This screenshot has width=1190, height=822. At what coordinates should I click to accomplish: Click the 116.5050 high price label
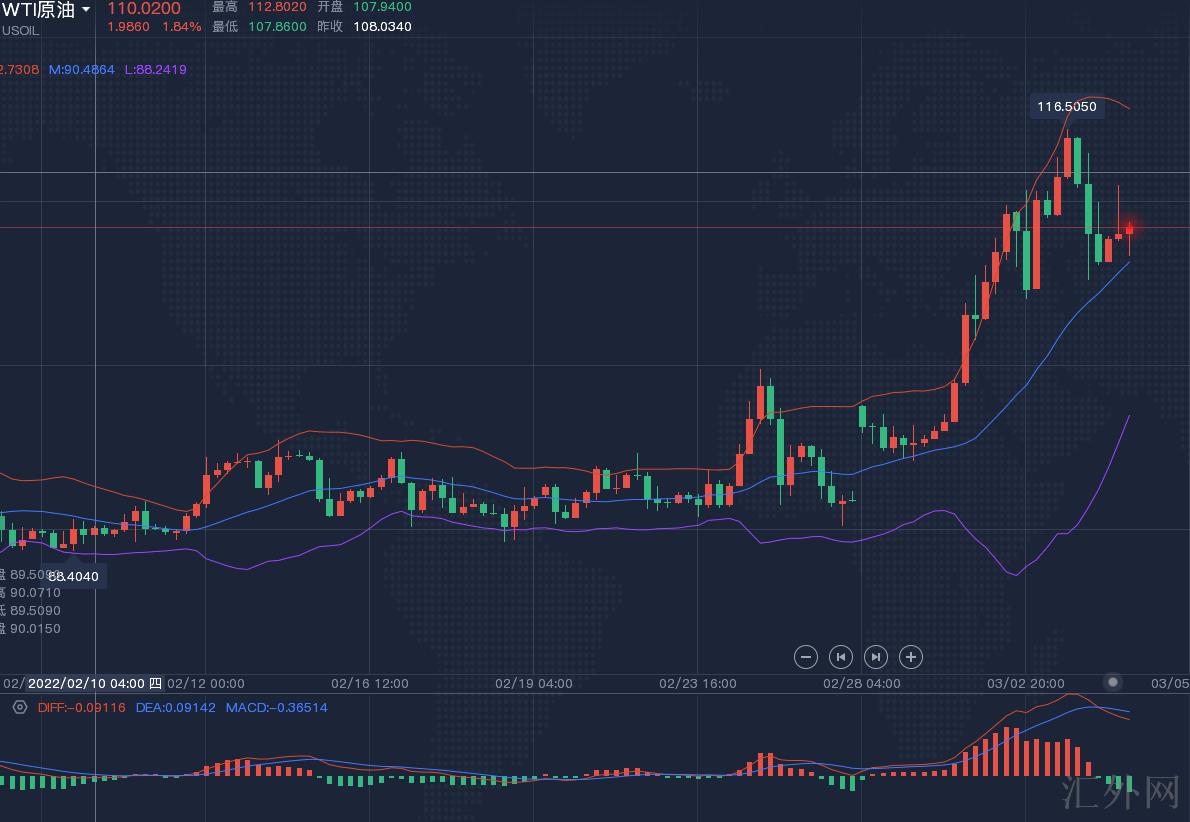click(x=1066, y=106)
